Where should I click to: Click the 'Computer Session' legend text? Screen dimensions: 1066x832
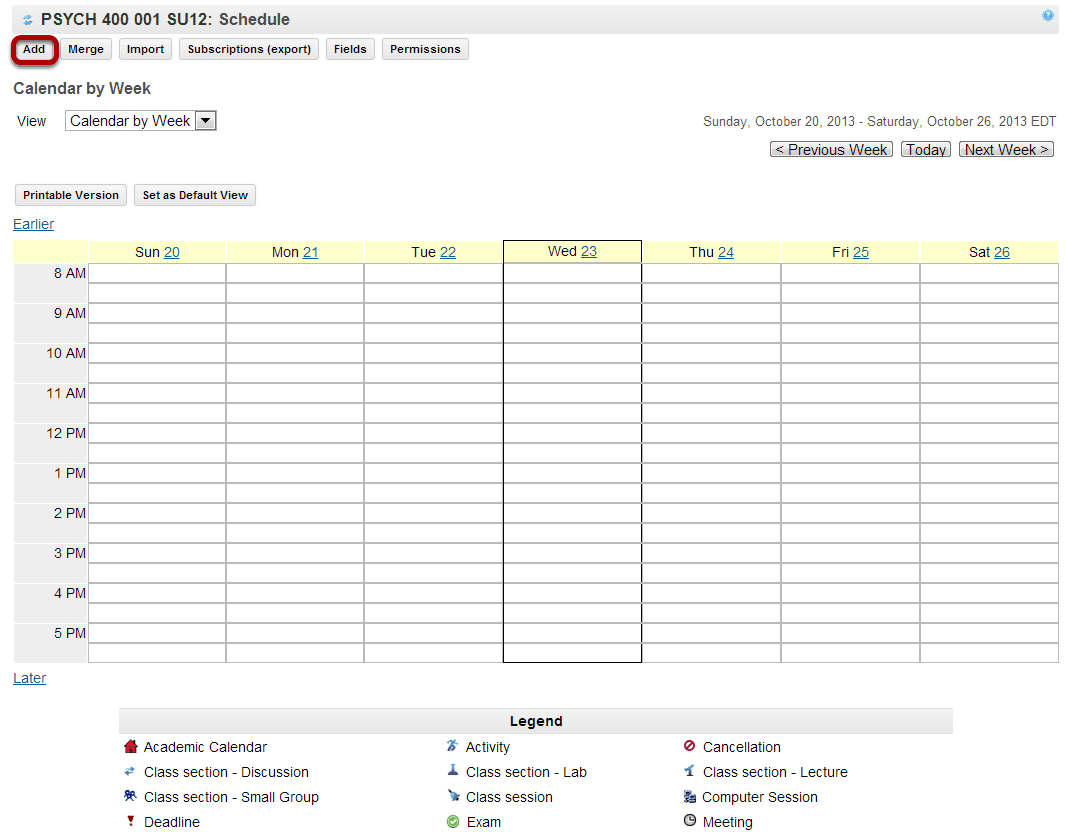[x=759, y=797]
